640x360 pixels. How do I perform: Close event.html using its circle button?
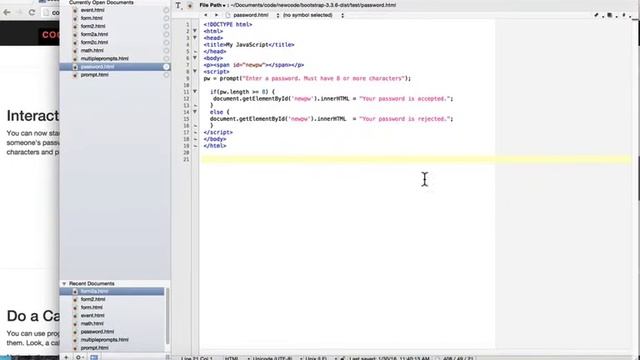coord(166,10)
